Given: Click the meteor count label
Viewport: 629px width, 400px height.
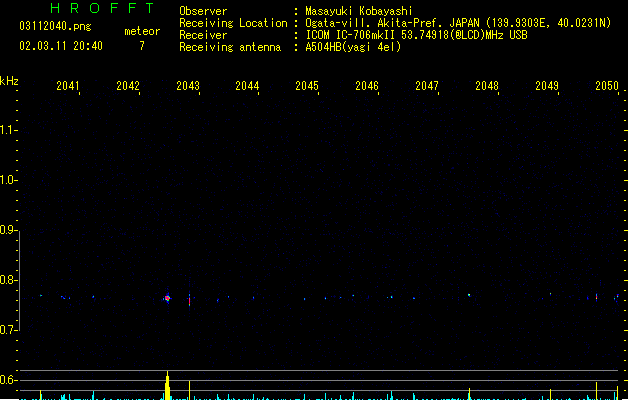Looking at the screenshot, I should (142, 31).
